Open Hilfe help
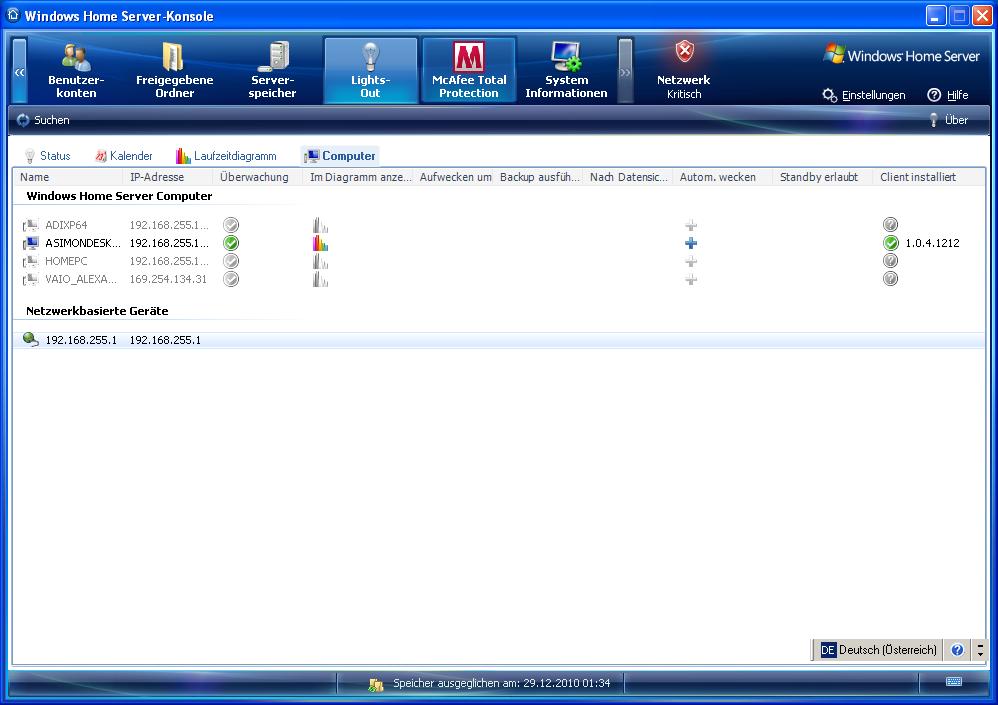This screenshot has height=705, width=998. coord(948,95)
